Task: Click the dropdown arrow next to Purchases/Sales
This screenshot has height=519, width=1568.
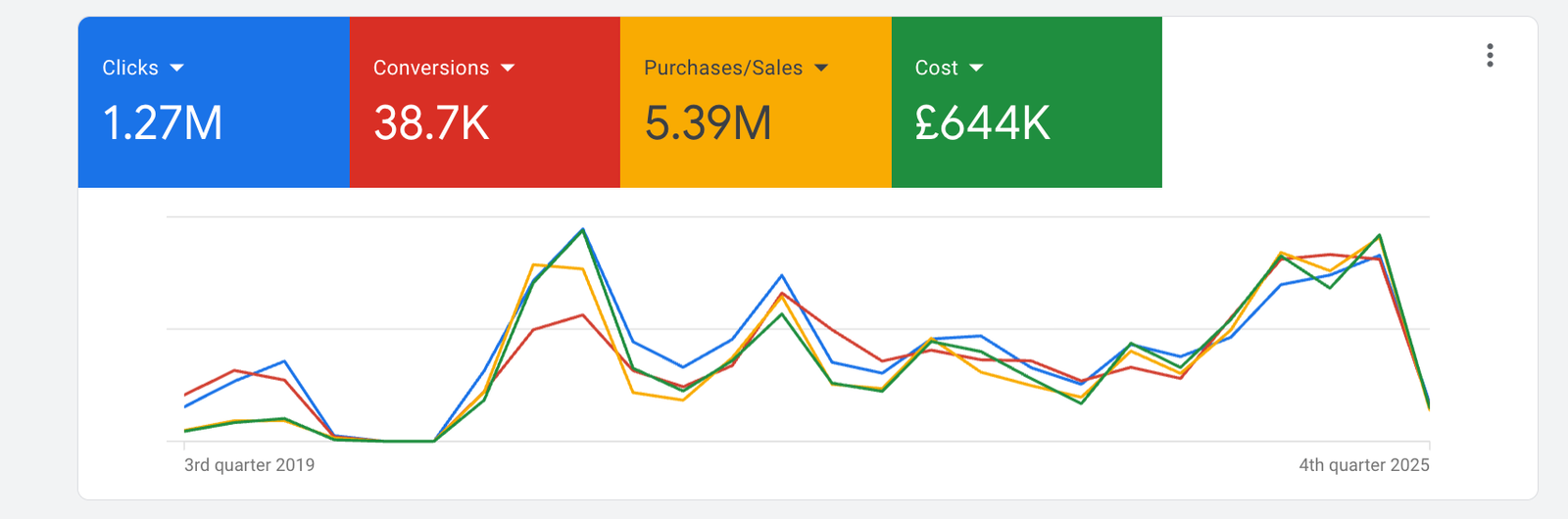Action: (821, 68)
